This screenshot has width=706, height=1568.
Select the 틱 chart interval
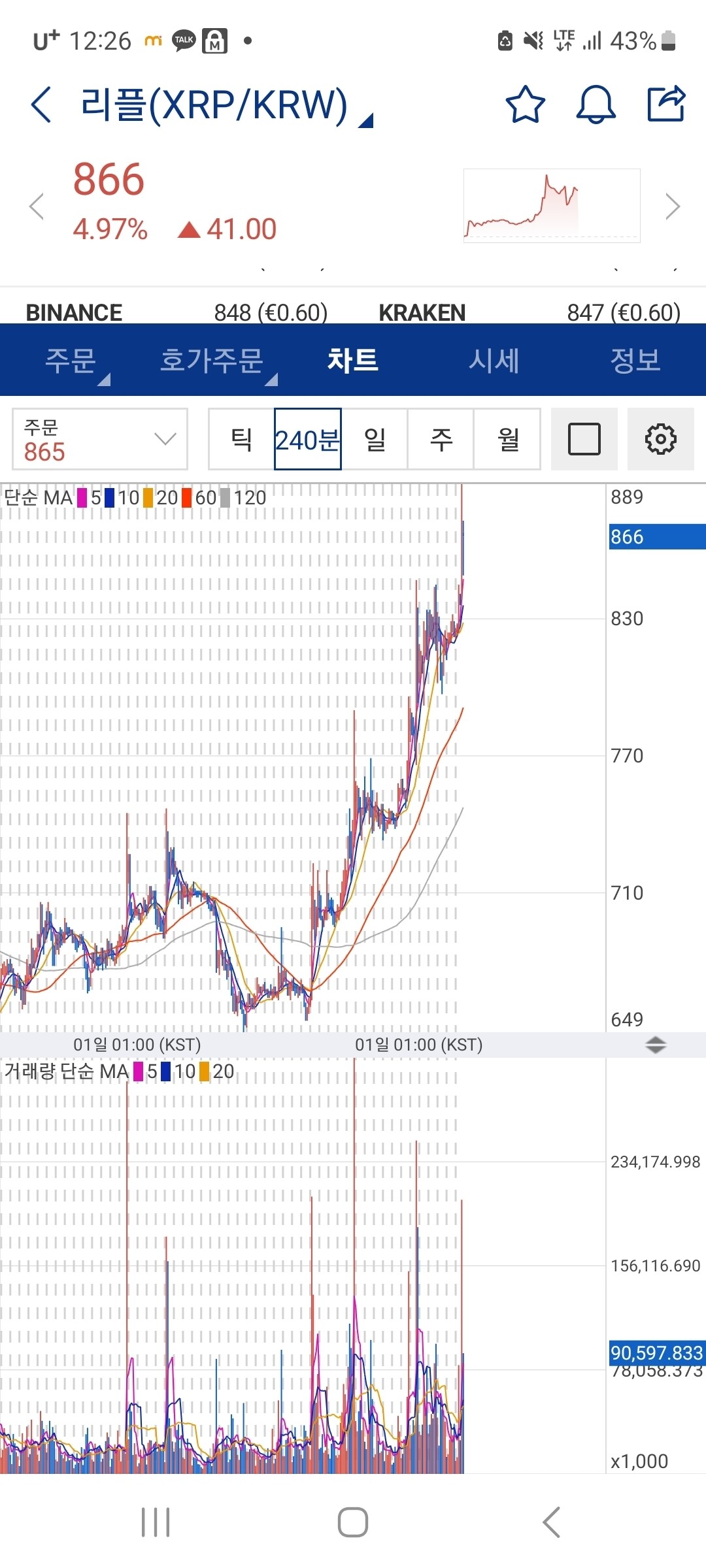click(x=241, y=439)
